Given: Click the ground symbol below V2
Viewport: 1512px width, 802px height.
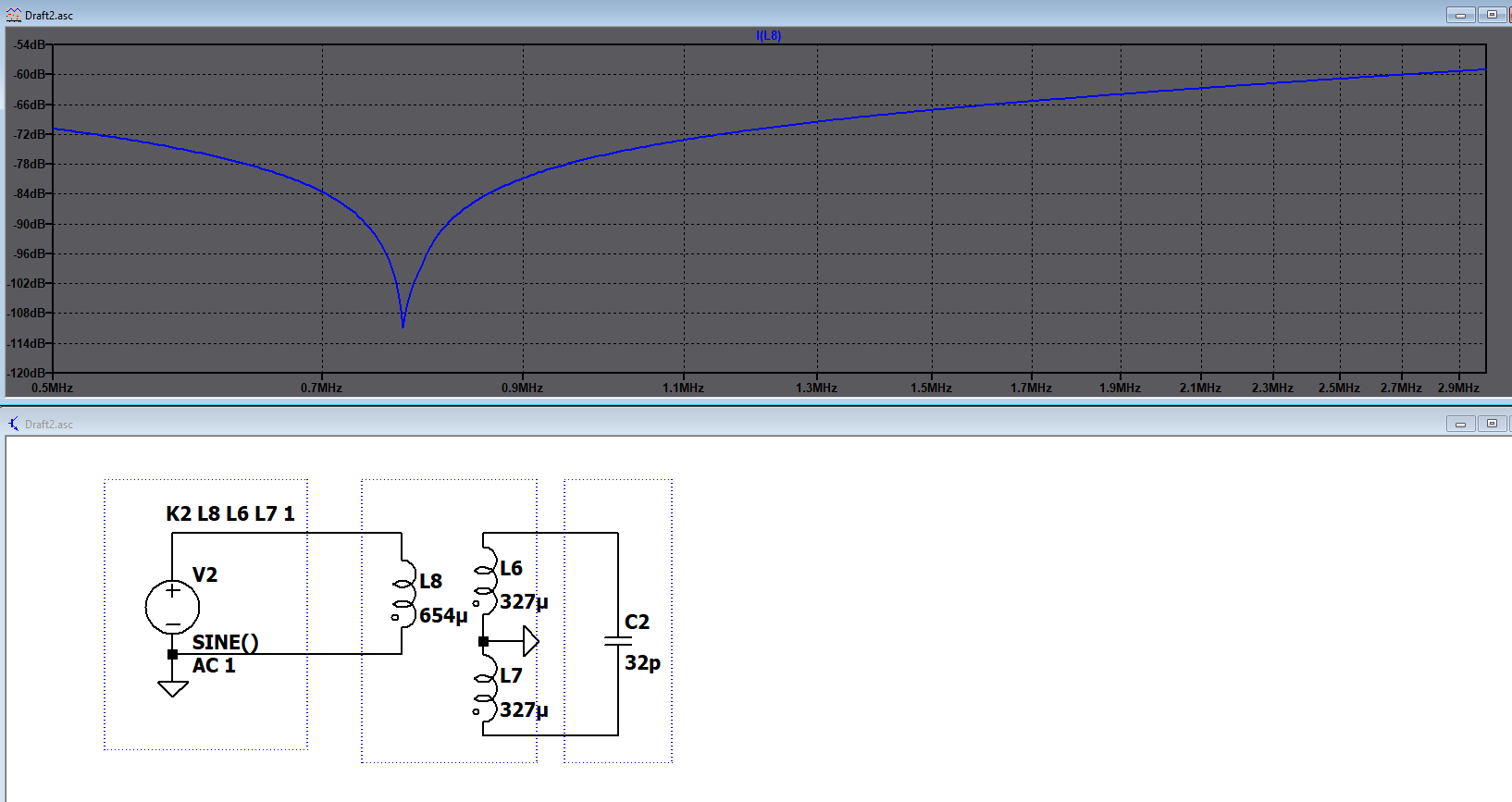Looking at the screenshot, I should tap(172, 688).
